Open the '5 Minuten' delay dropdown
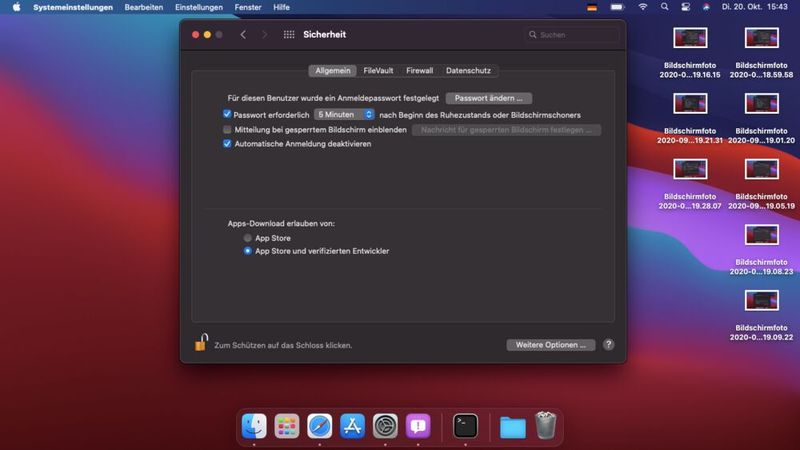 click(344, 114)
